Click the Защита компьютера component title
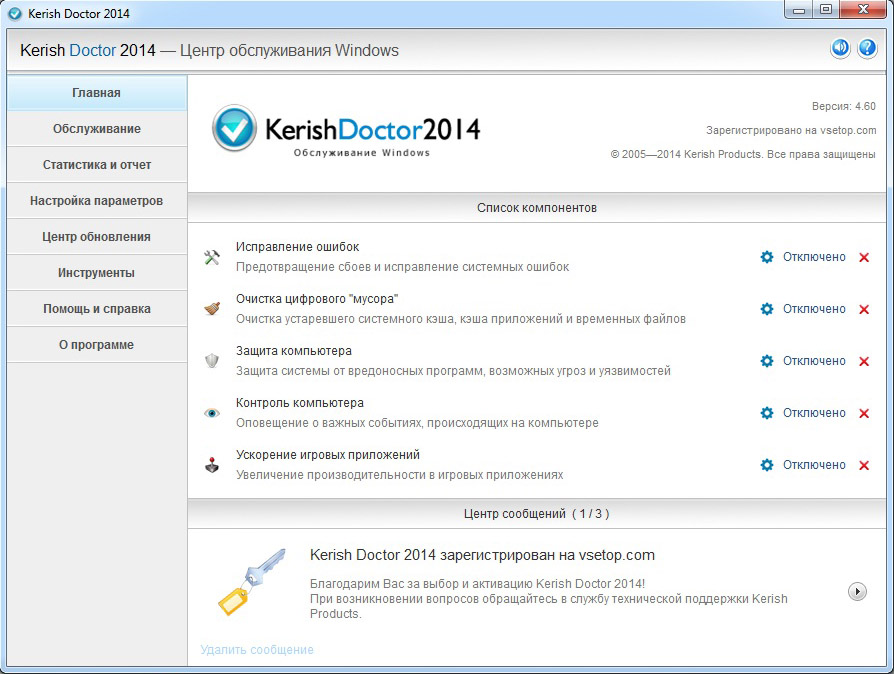 (294, 351)
